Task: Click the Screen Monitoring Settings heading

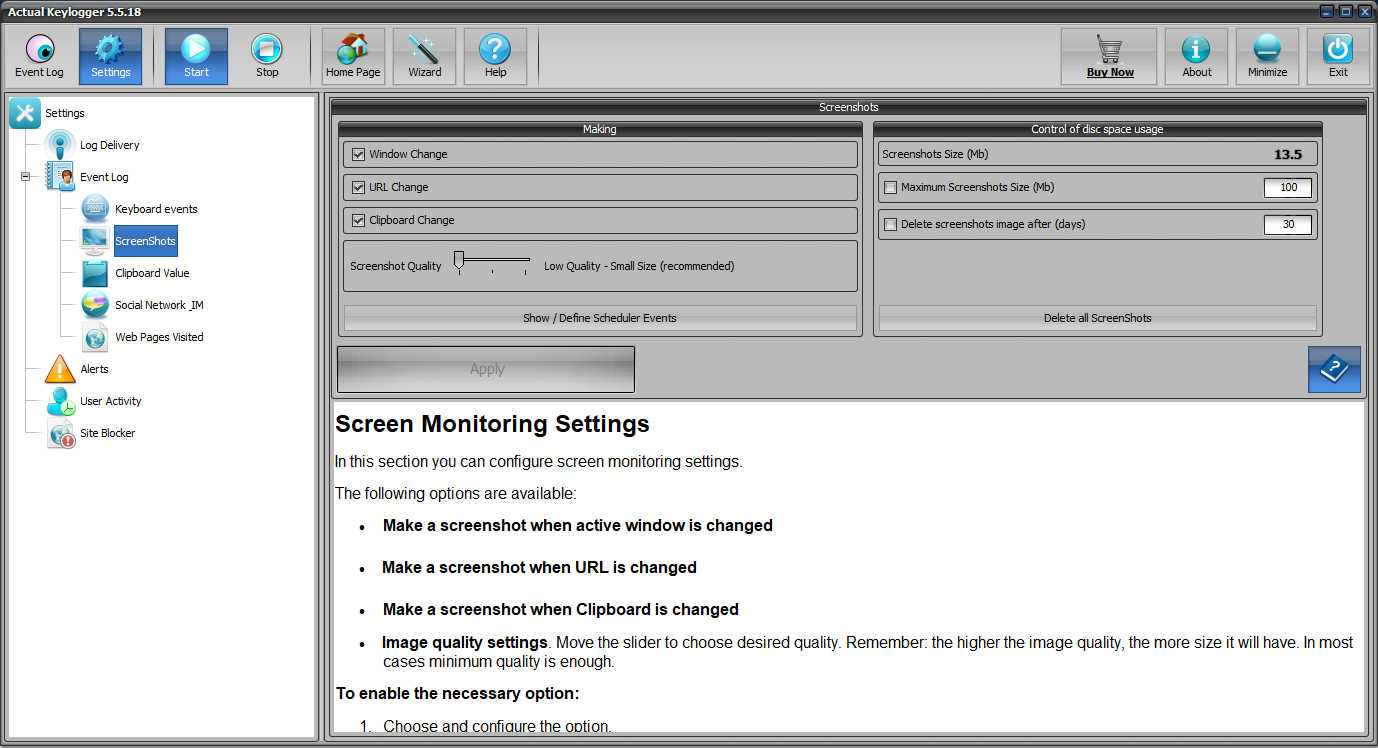Action: coord(492,424)
